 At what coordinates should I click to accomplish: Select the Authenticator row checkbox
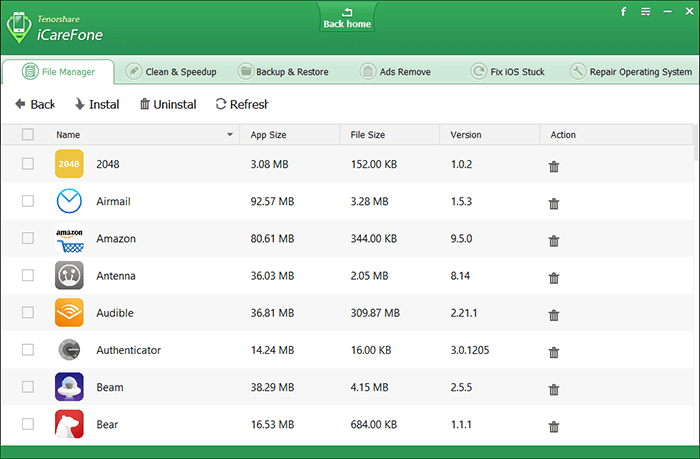coord(28,350)
